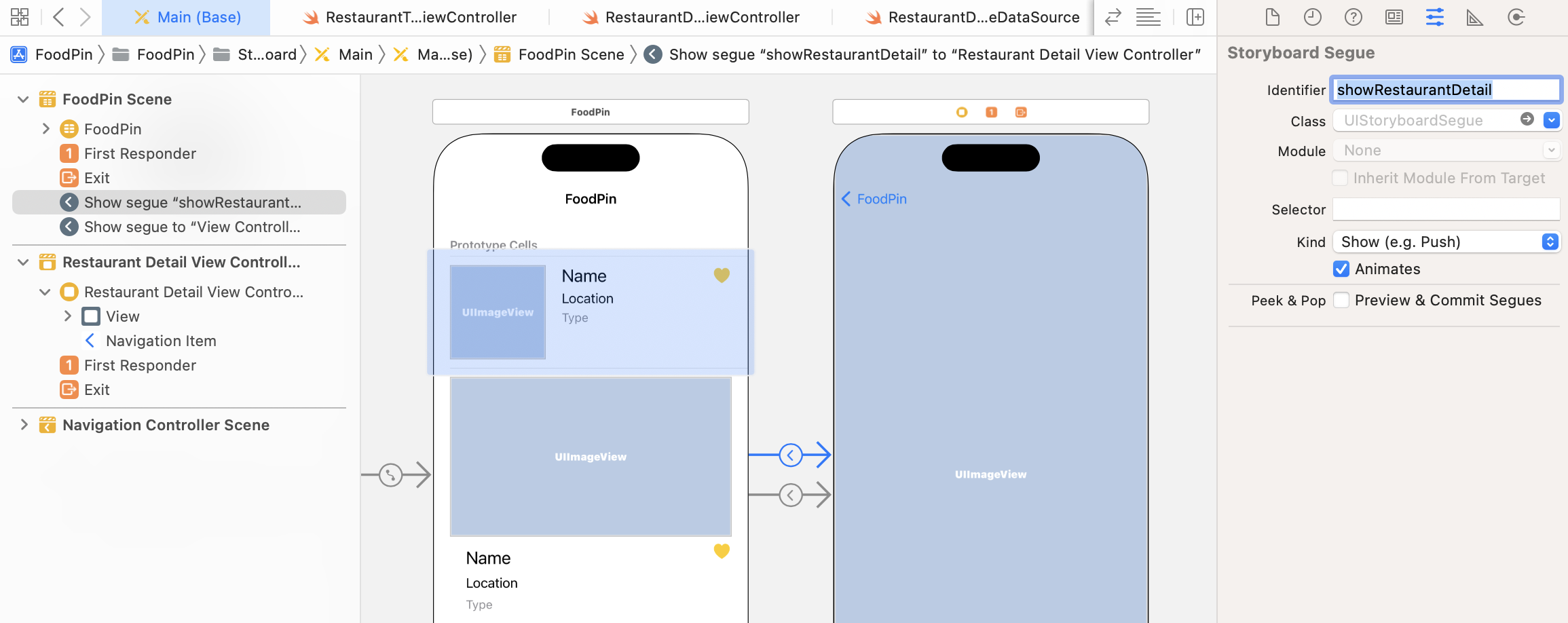Screen dimensions: 1568x623
Task: Switch to the Identity inspector icon
Action: [1394, 17]
